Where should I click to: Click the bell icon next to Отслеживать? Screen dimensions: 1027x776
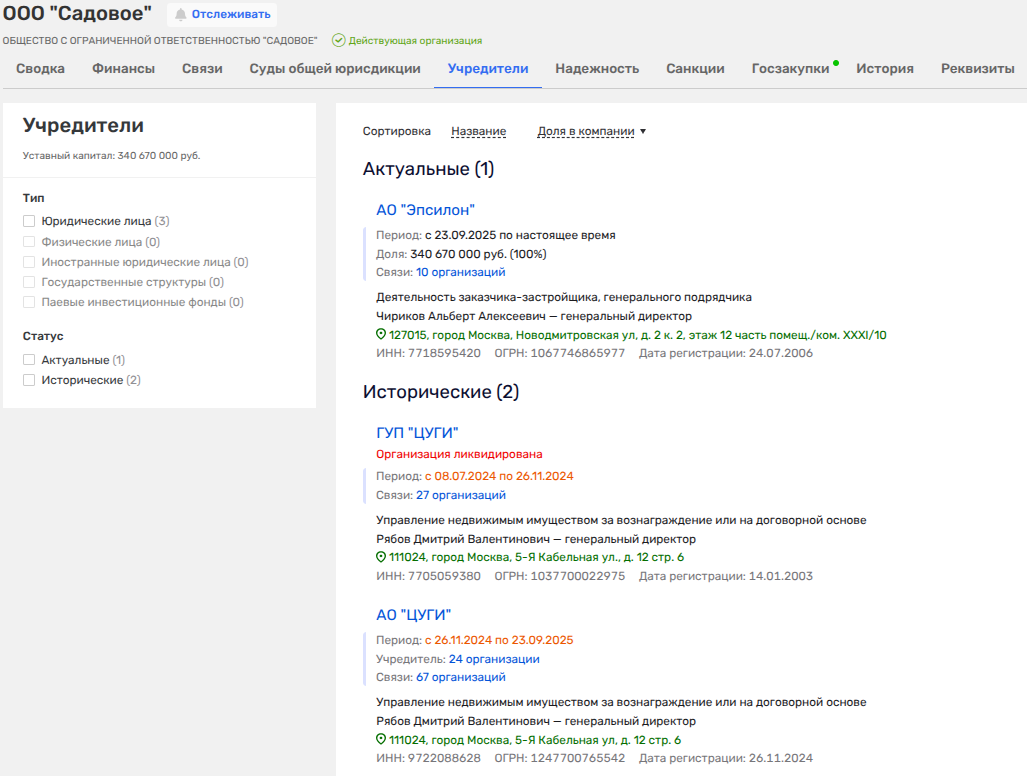click(181, 14)
